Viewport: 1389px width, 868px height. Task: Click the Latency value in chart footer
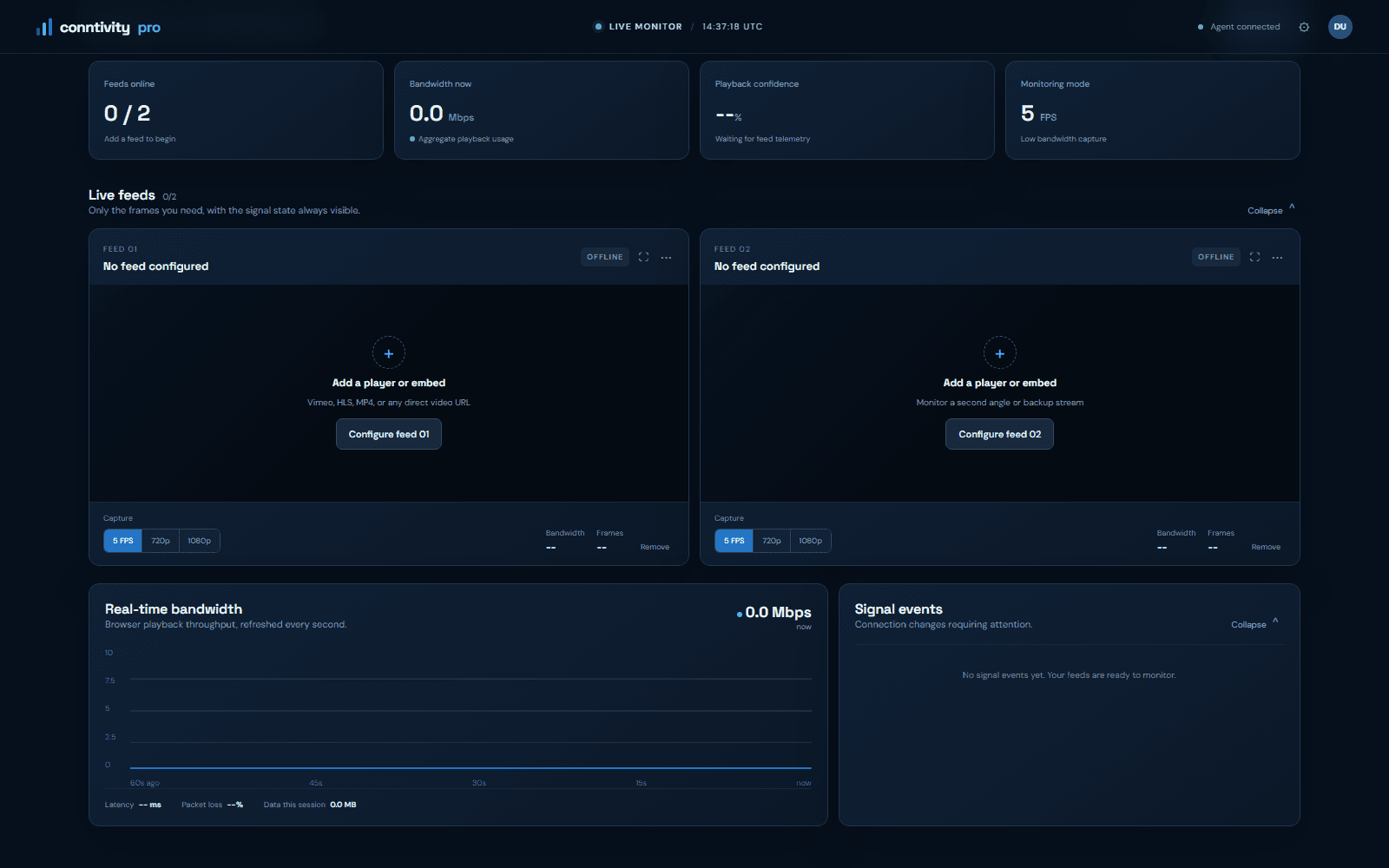pos(150,805)
